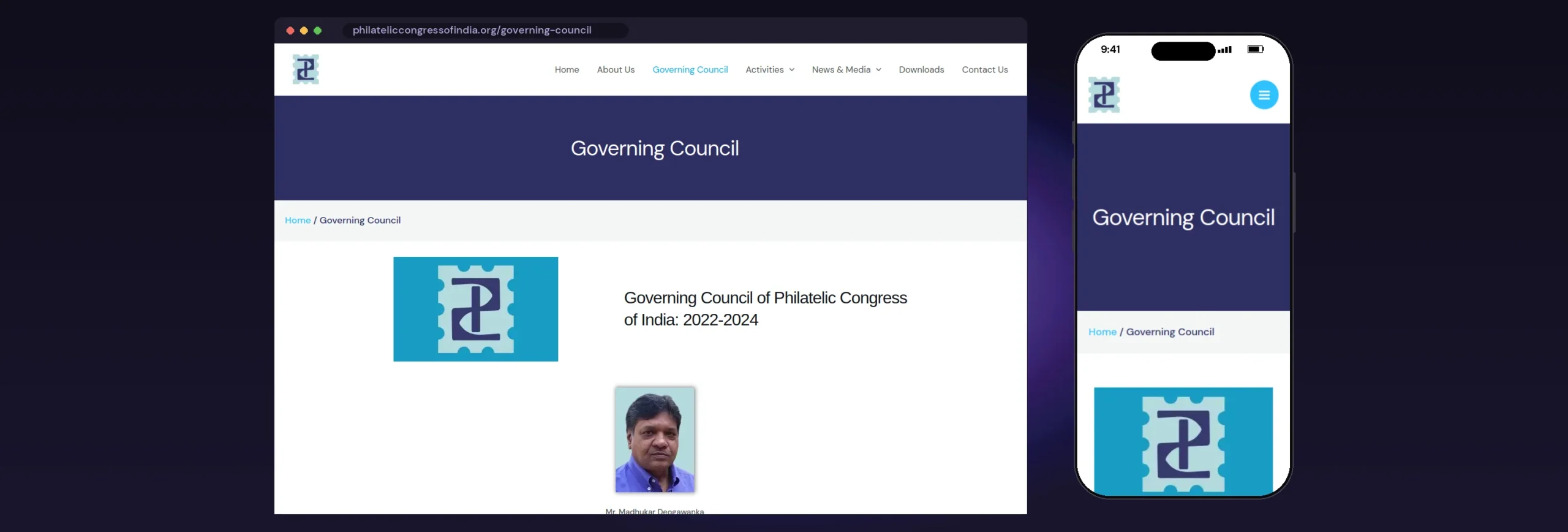
Task: Click the Philatelic Congress logo in desktop header
Action: (306, 69)
